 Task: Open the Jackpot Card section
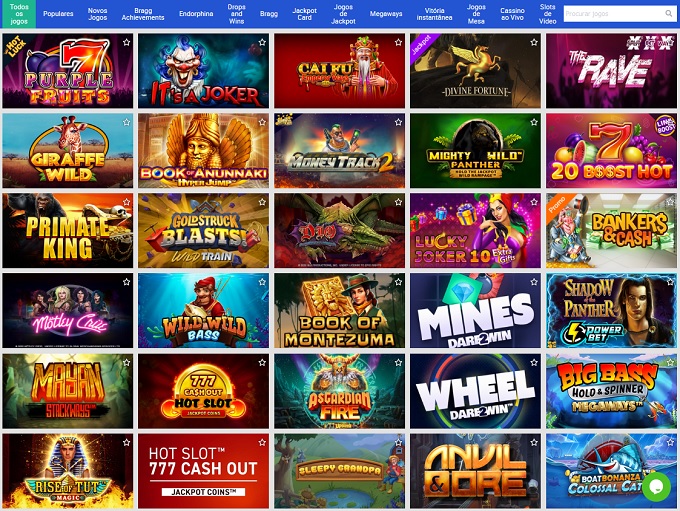[304, 14]
